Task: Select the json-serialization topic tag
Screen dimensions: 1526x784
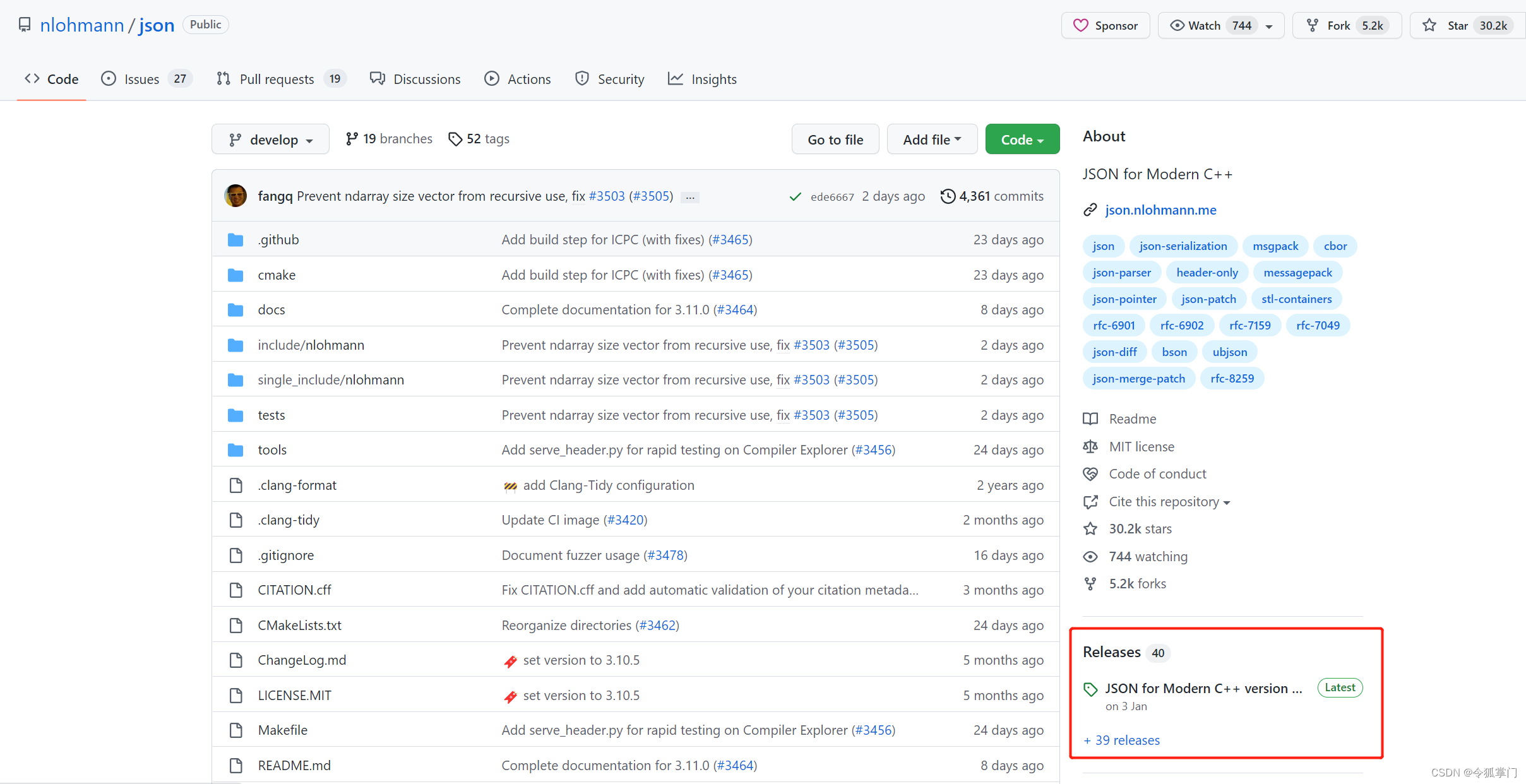Action: click(1183, 246)
